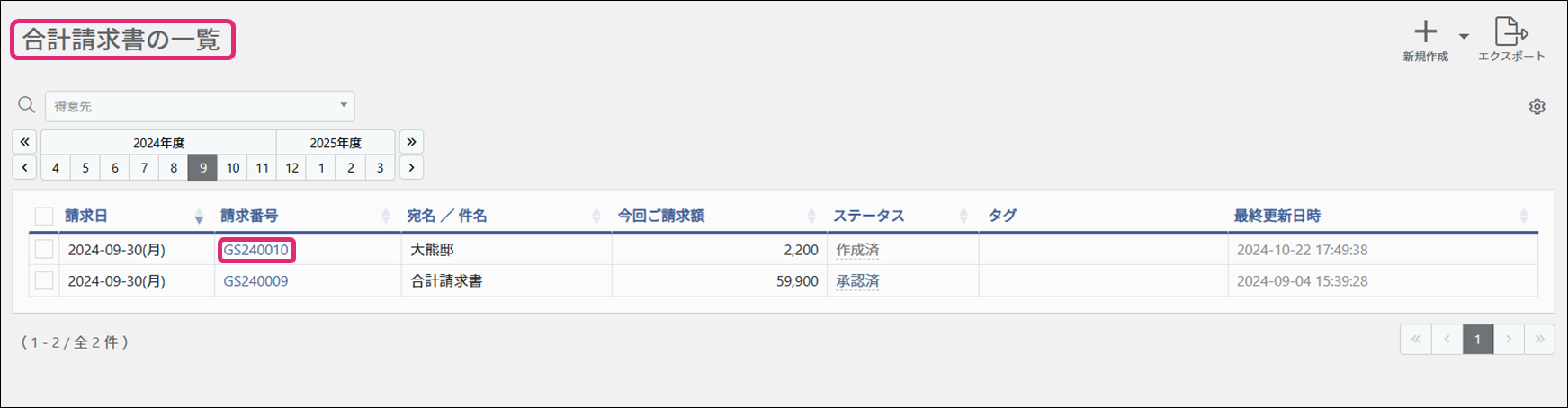Open invoice link GS240010

(256, 250)
